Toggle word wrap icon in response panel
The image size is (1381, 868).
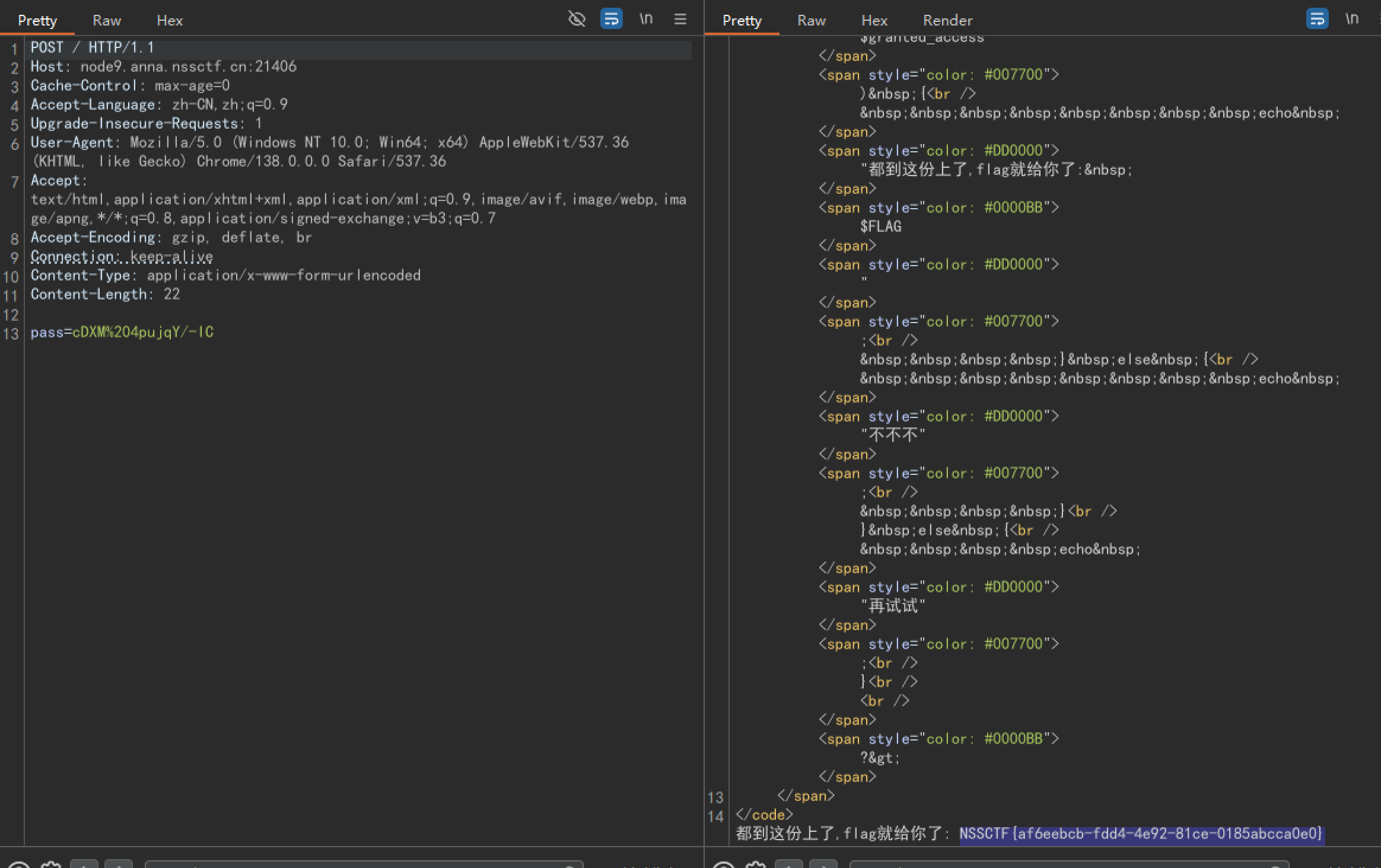[1317, 19]
